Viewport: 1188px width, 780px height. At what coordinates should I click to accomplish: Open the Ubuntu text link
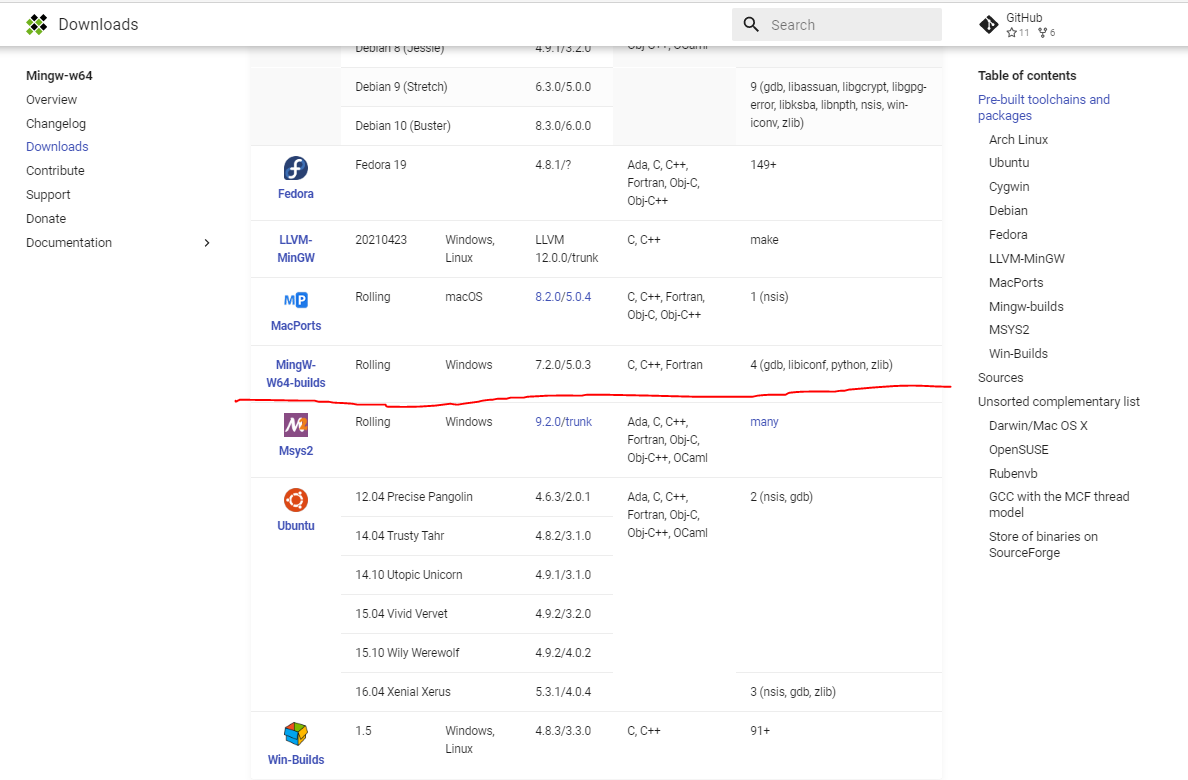tap(295, 526)
